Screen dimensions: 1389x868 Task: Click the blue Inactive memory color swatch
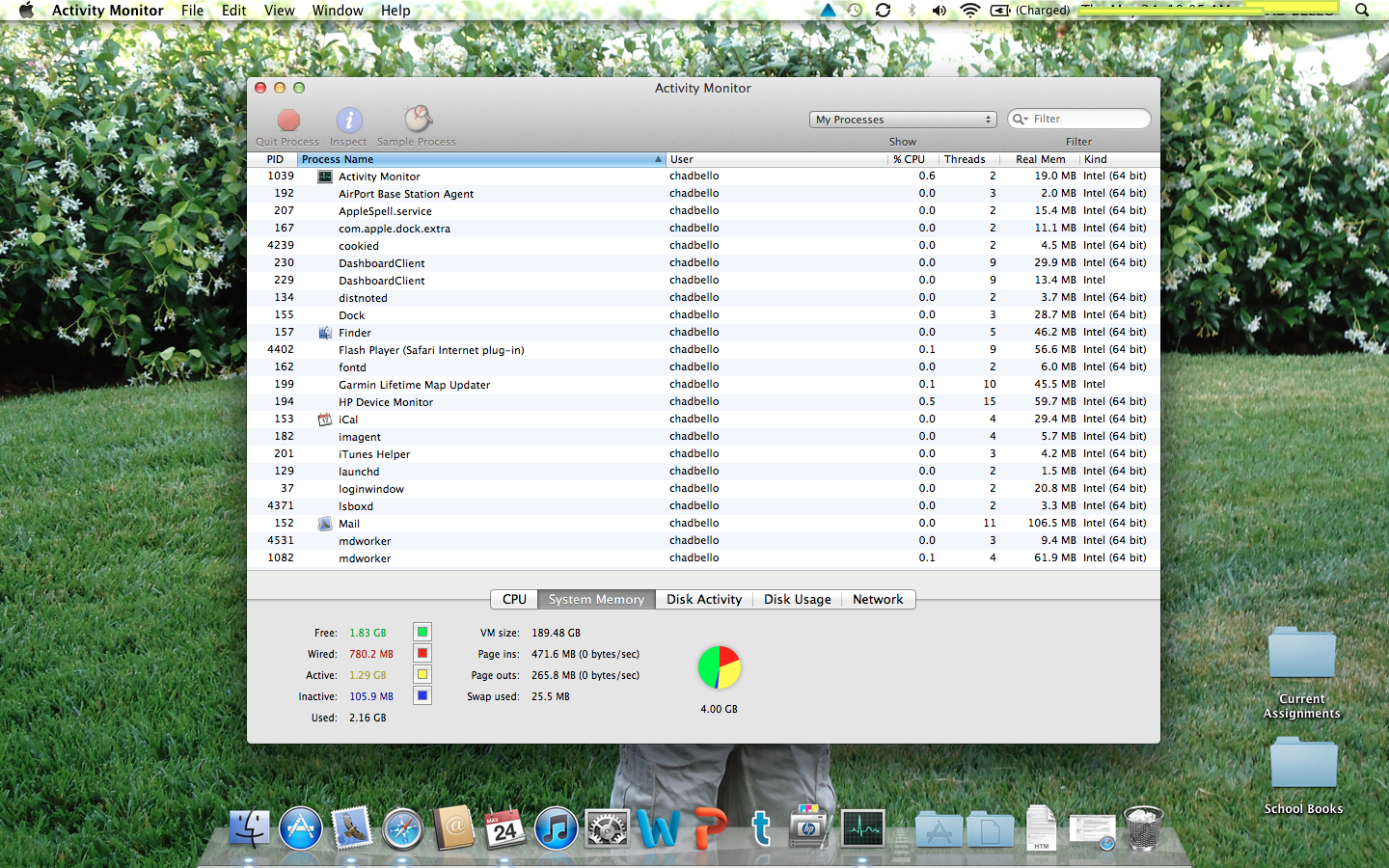click(422, 696)
